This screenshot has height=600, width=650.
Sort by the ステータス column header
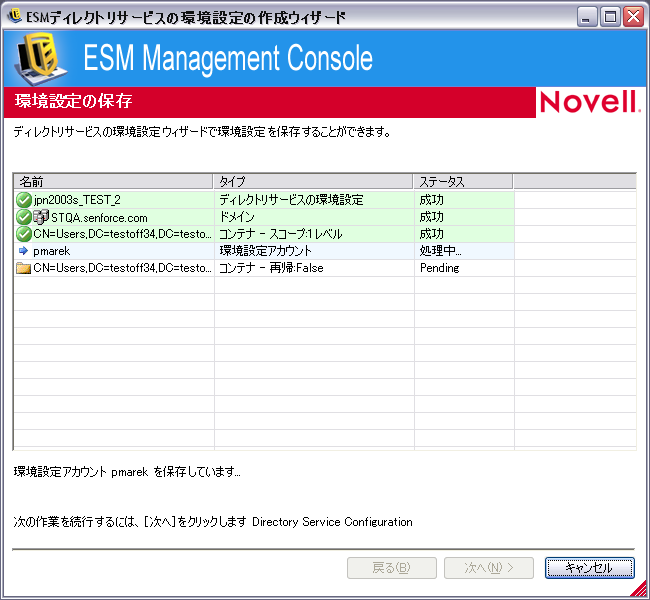(x=463, y=182)
